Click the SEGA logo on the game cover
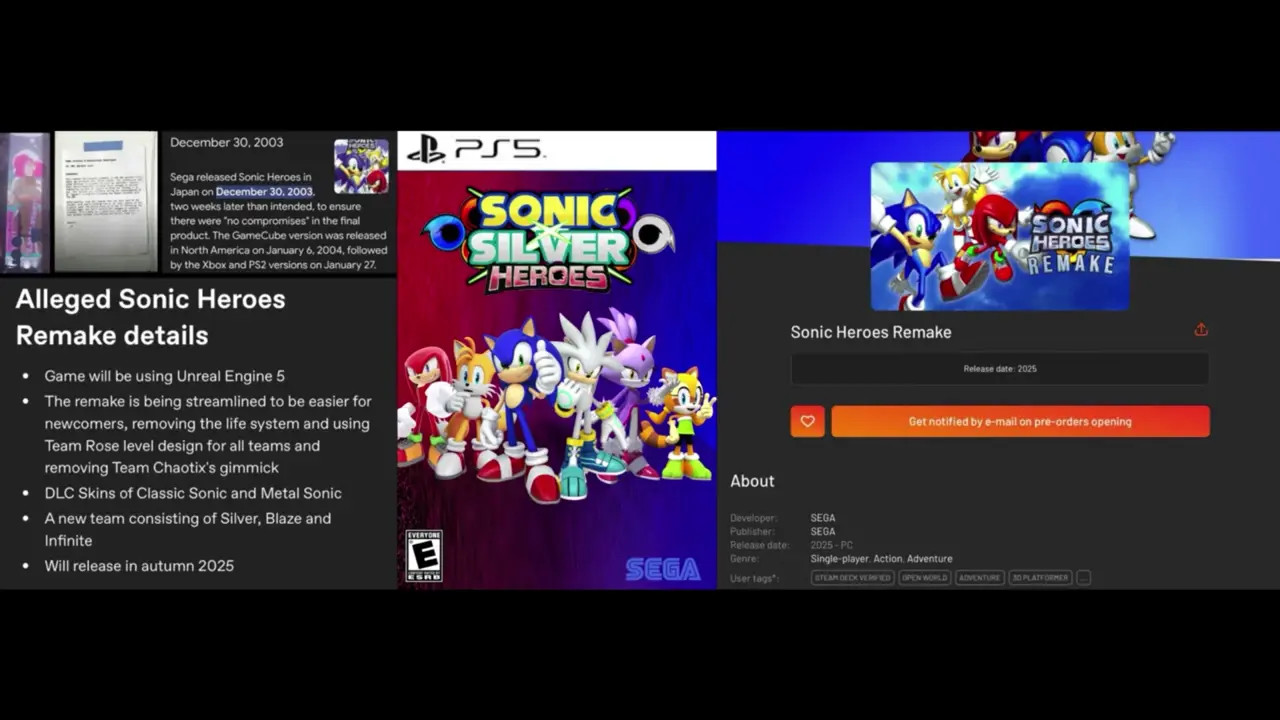The width and height of the screenshot is (1280, 720). pos(664,568)
